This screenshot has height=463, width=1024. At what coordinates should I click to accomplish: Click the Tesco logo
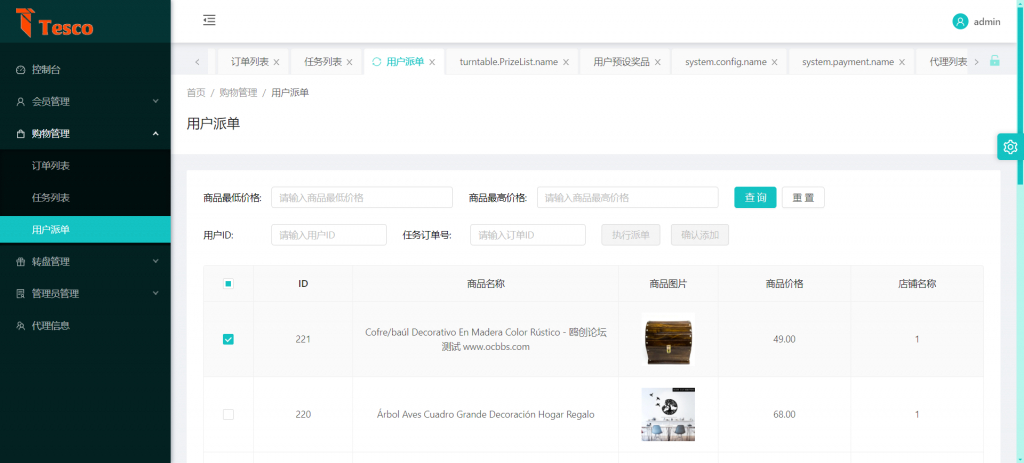tap(55, 22)
